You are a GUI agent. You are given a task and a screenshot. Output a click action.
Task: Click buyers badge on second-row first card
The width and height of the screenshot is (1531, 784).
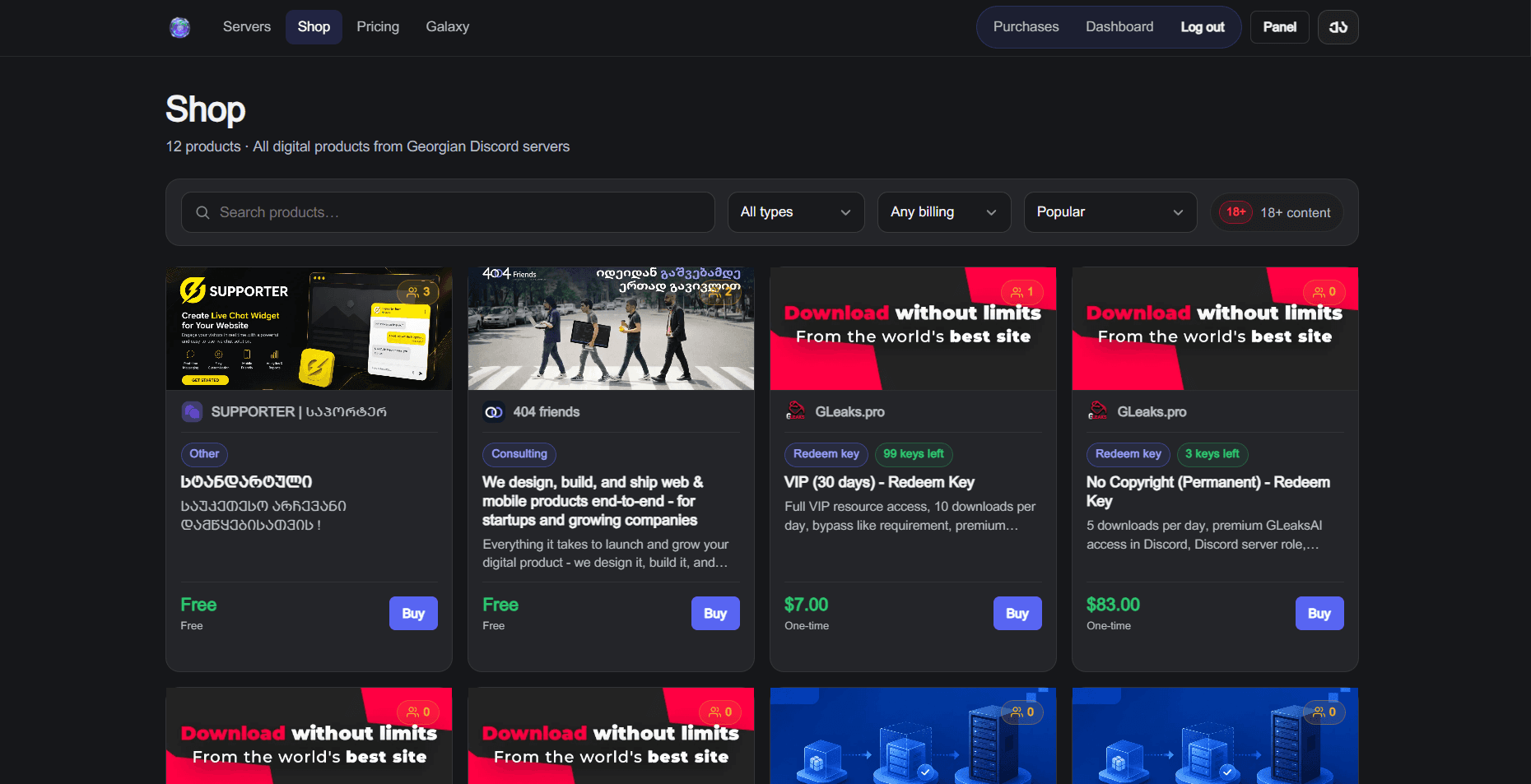tap(418, 712)
